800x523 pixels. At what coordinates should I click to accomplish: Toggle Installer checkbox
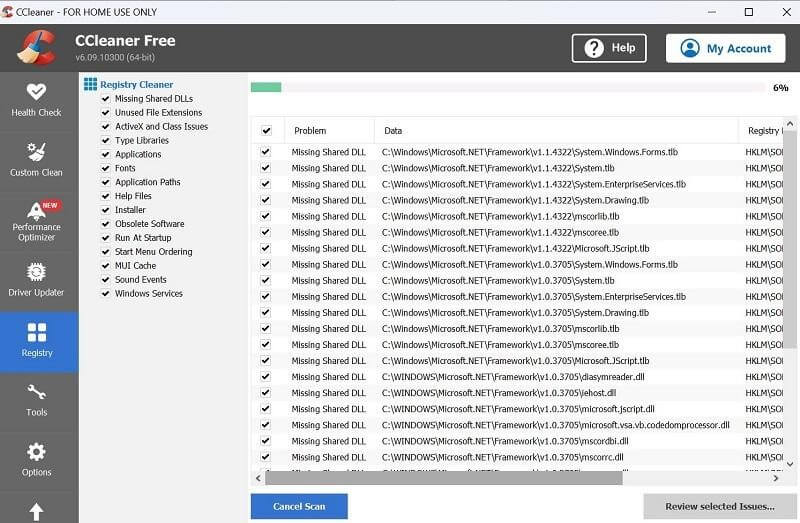click(x=106, y=210)
